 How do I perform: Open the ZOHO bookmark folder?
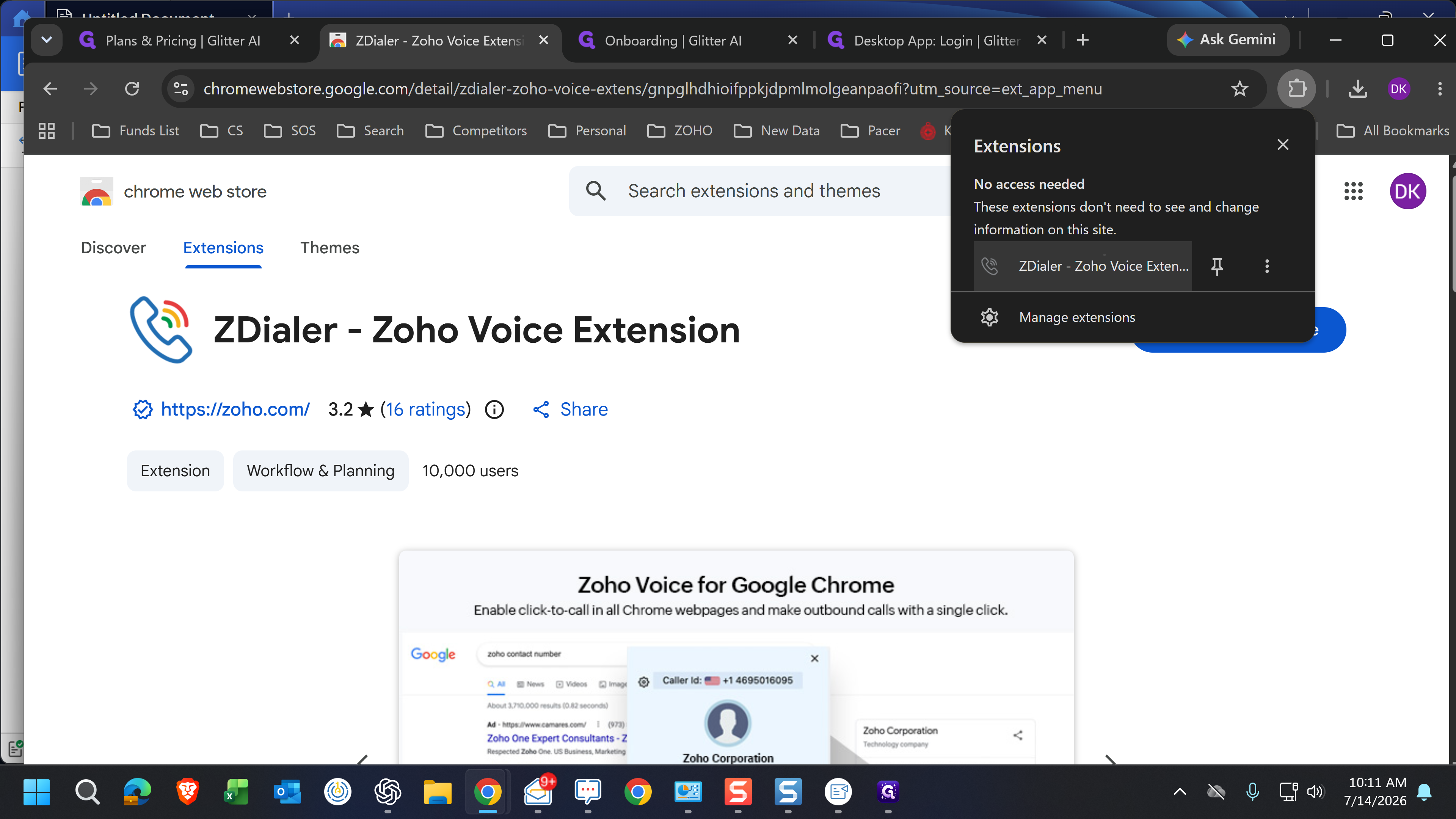[680, 130]
